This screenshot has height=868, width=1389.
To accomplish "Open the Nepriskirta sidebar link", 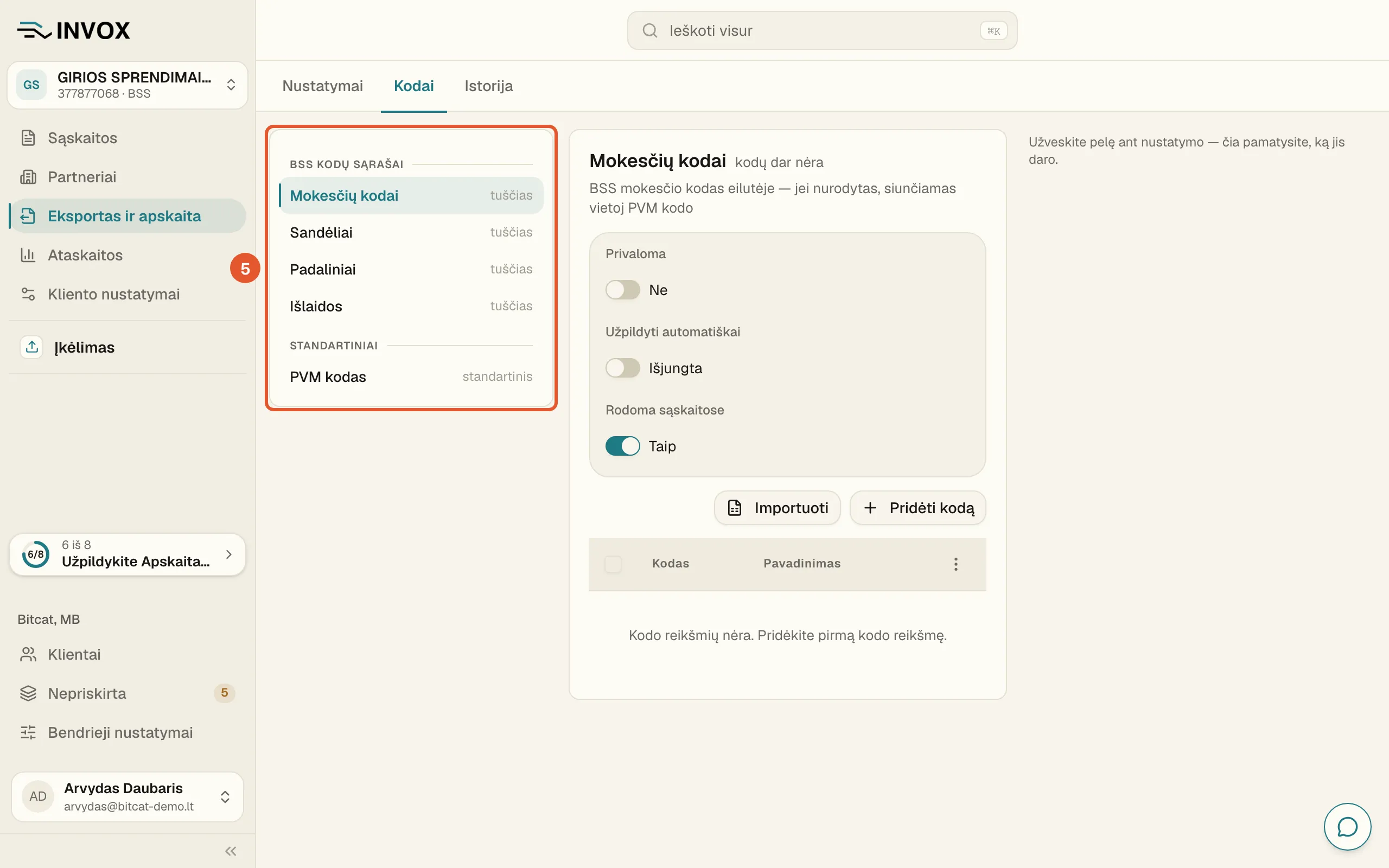I will tap(128, 693).
